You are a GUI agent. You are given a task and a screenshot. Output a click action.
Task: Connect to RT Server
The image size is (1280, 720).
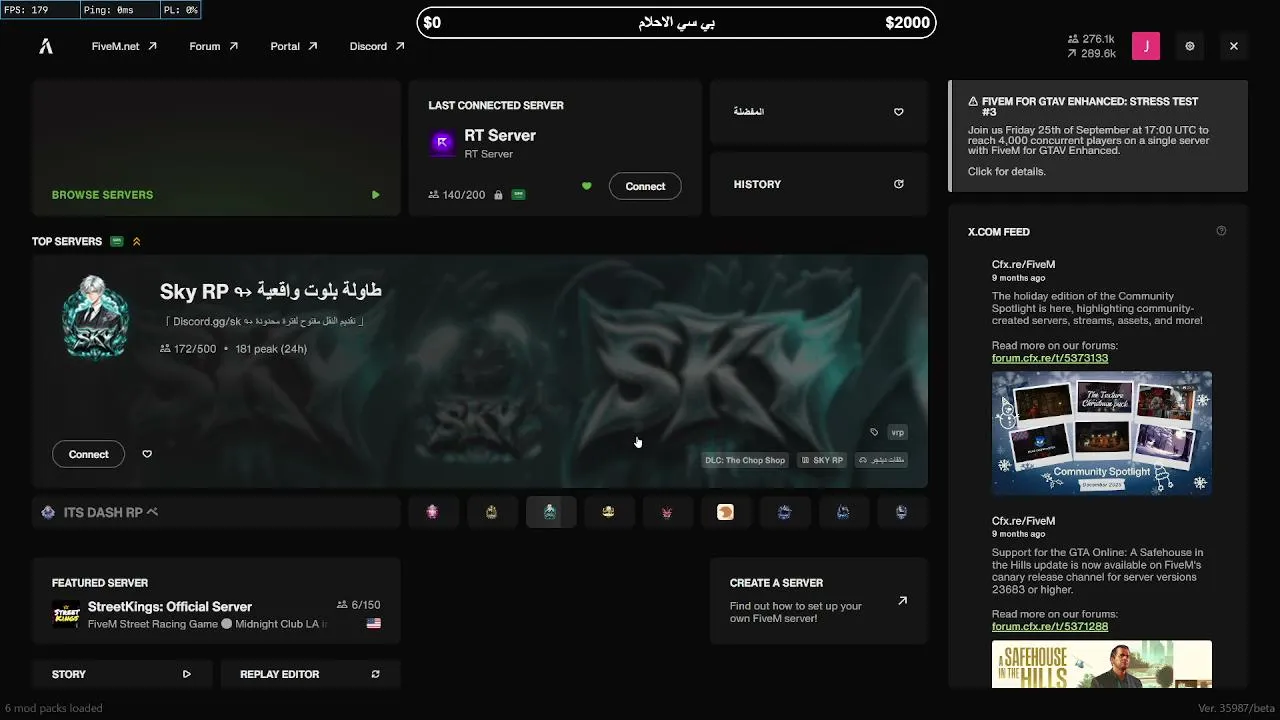(645, 186)
